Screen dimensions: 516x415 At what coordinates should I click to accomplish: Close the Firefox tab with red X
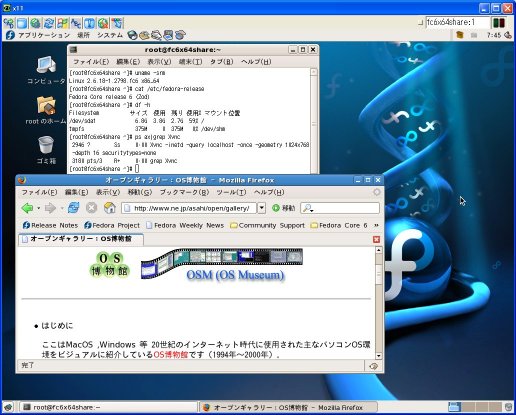[x=376, y=239]
